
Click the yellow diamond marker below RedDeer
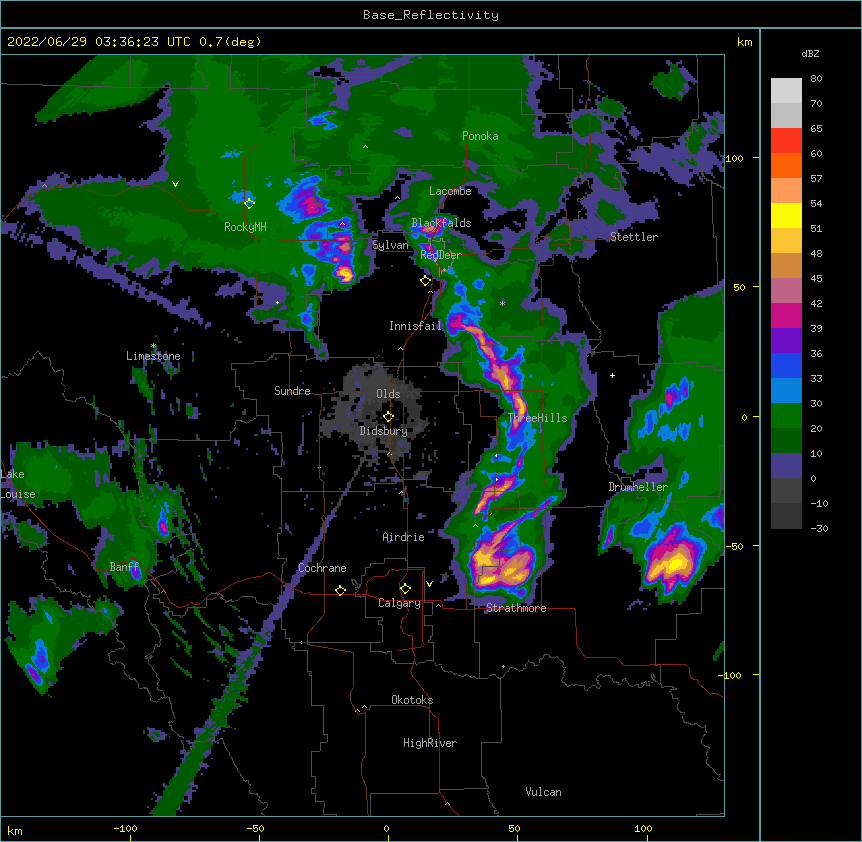[425, 281]
